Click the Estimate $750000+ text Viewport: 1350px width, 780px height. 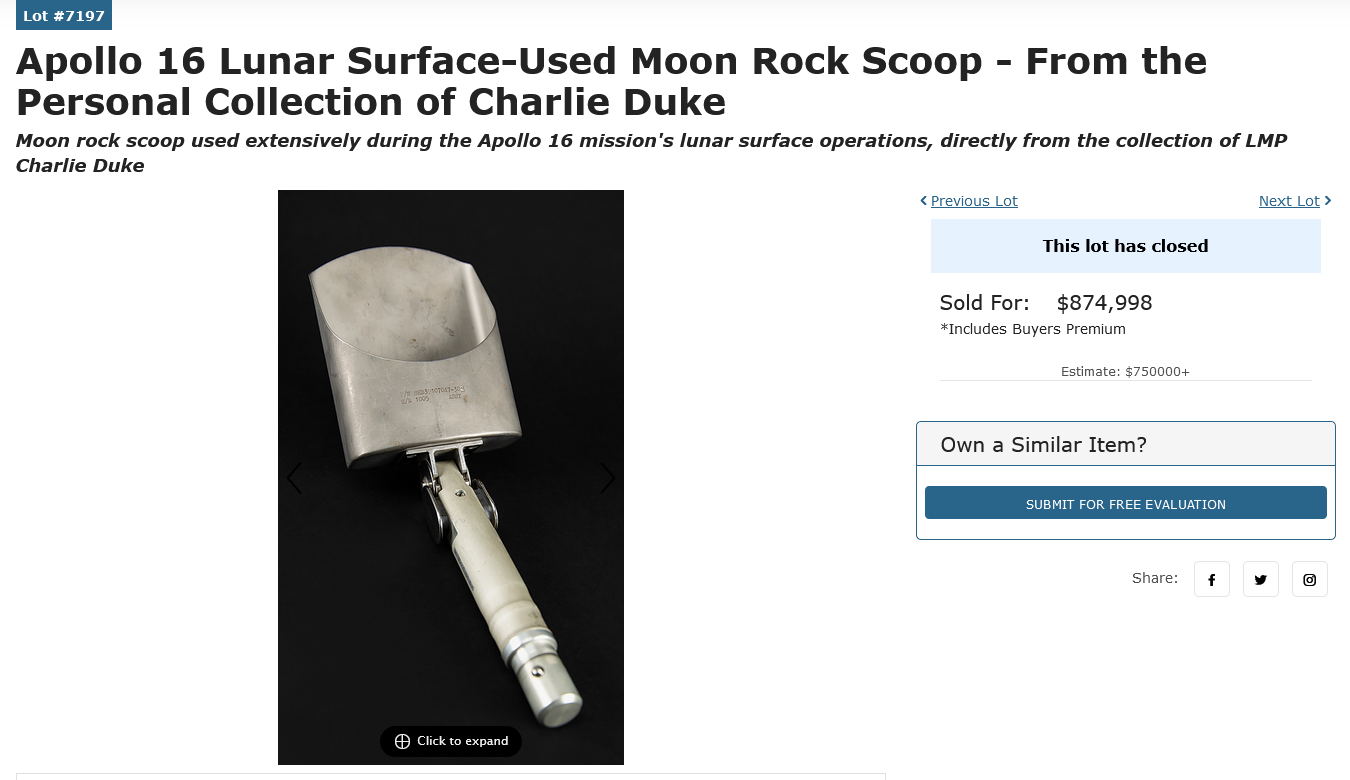1125,372
